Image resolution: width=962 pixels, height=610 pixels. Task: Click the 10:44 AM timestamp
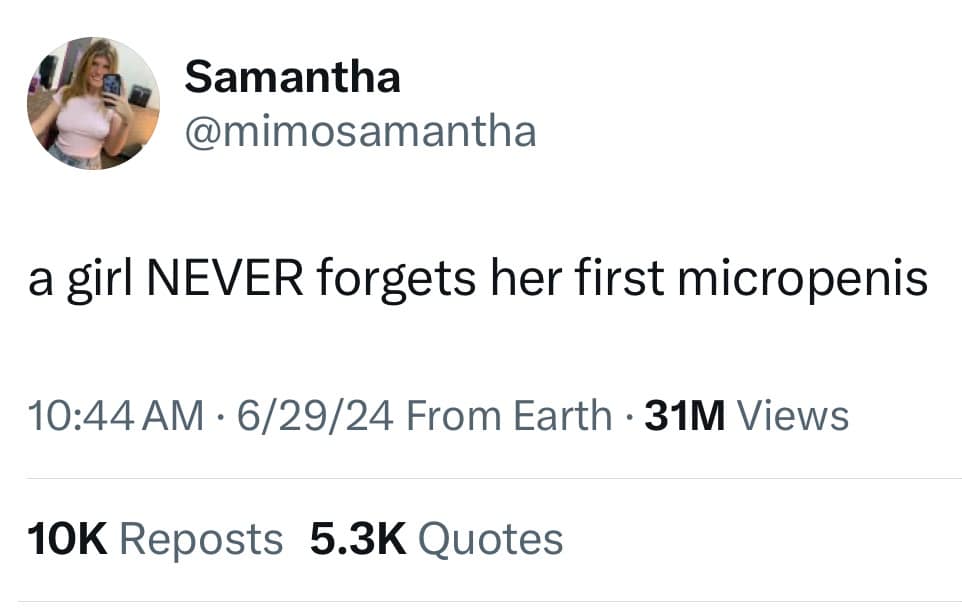(111, 415)
